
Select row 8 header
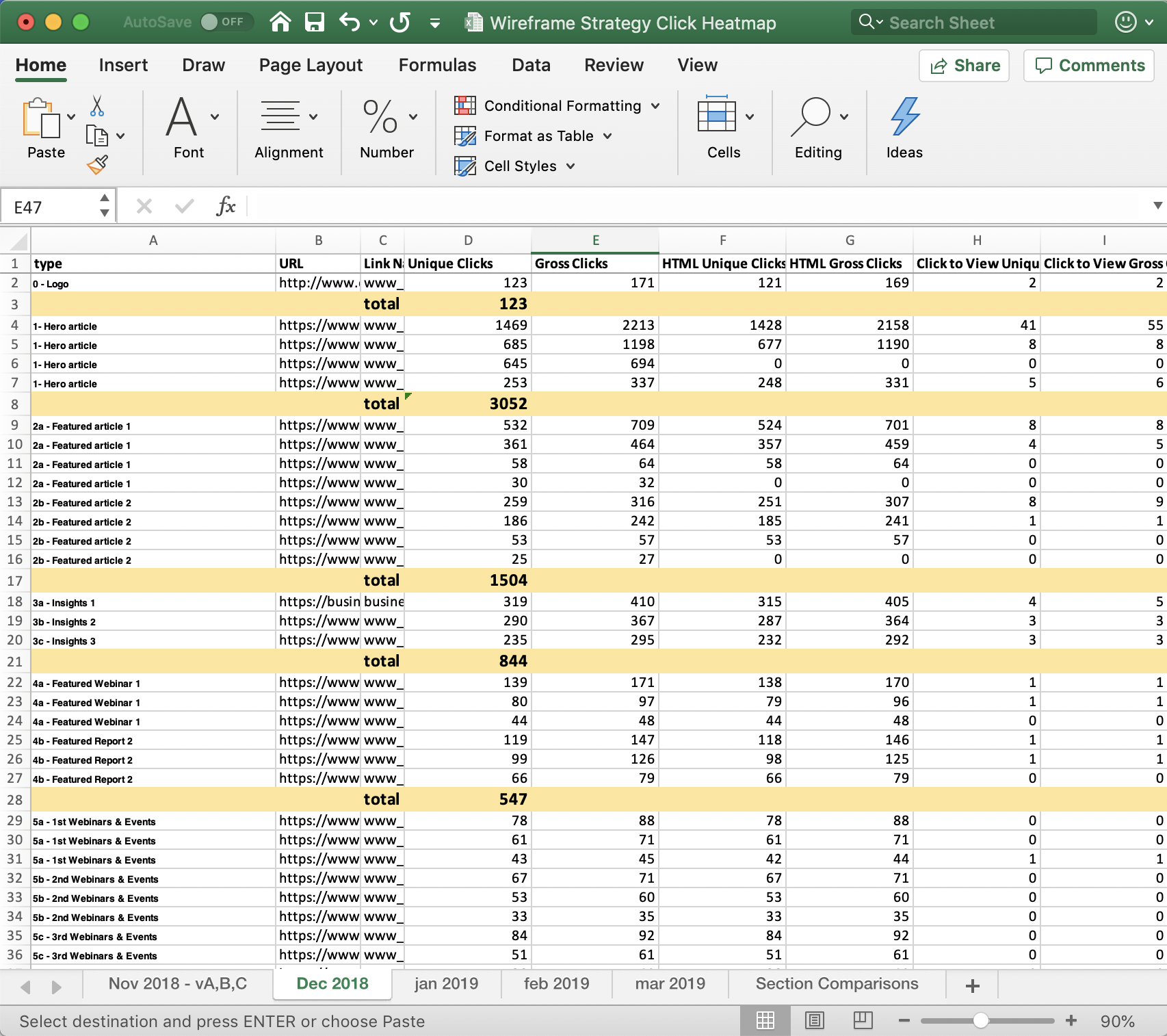pos(15,404)
